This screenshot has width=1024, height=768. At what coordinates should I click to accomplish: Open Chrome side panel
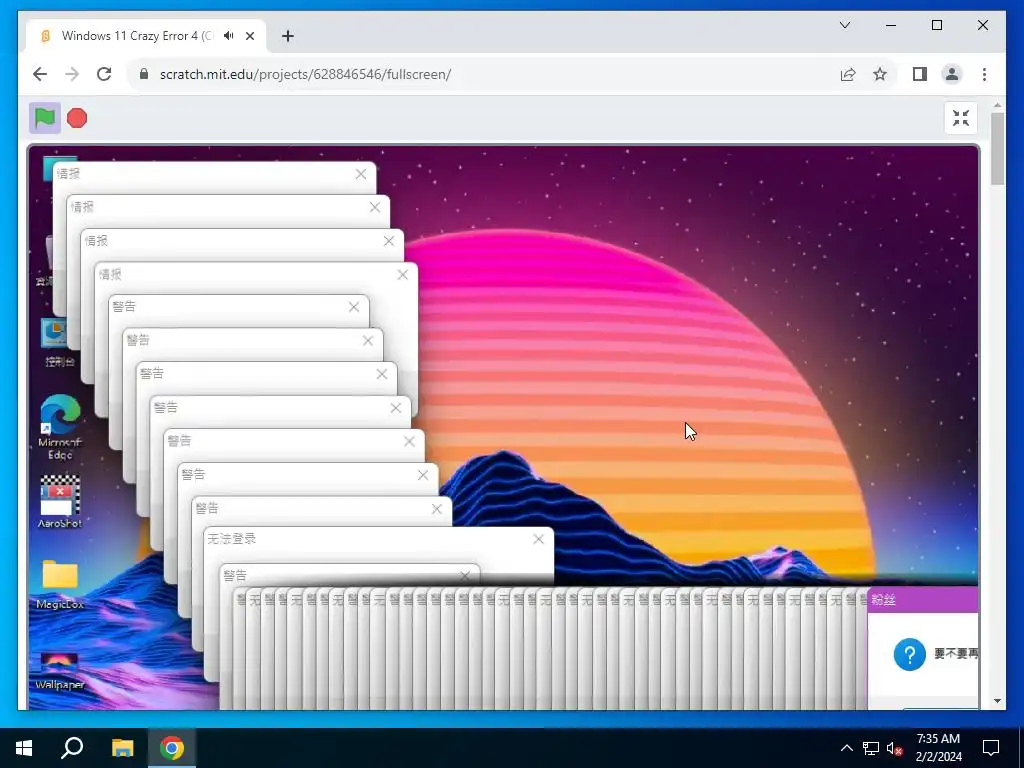[x=920, y=74]
